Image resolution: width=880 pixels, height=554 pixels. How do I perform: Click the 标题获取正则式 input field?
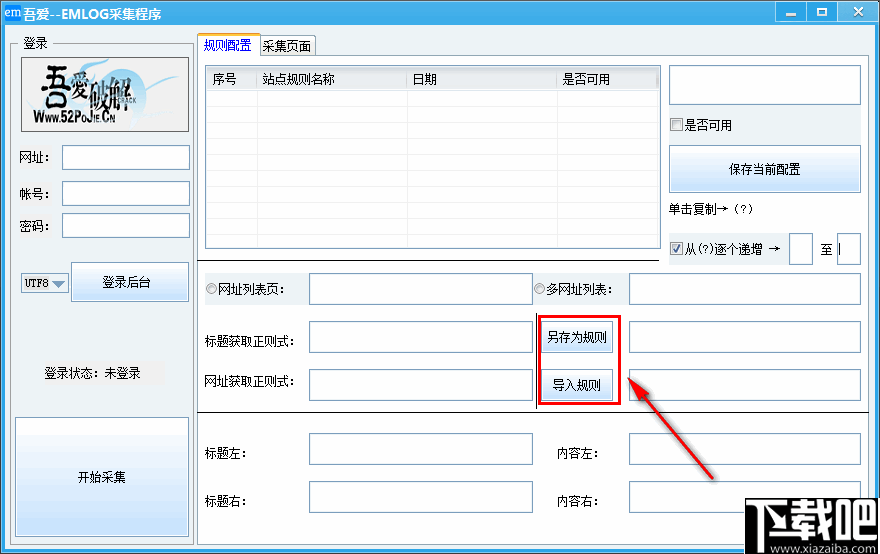coord(421,337)
